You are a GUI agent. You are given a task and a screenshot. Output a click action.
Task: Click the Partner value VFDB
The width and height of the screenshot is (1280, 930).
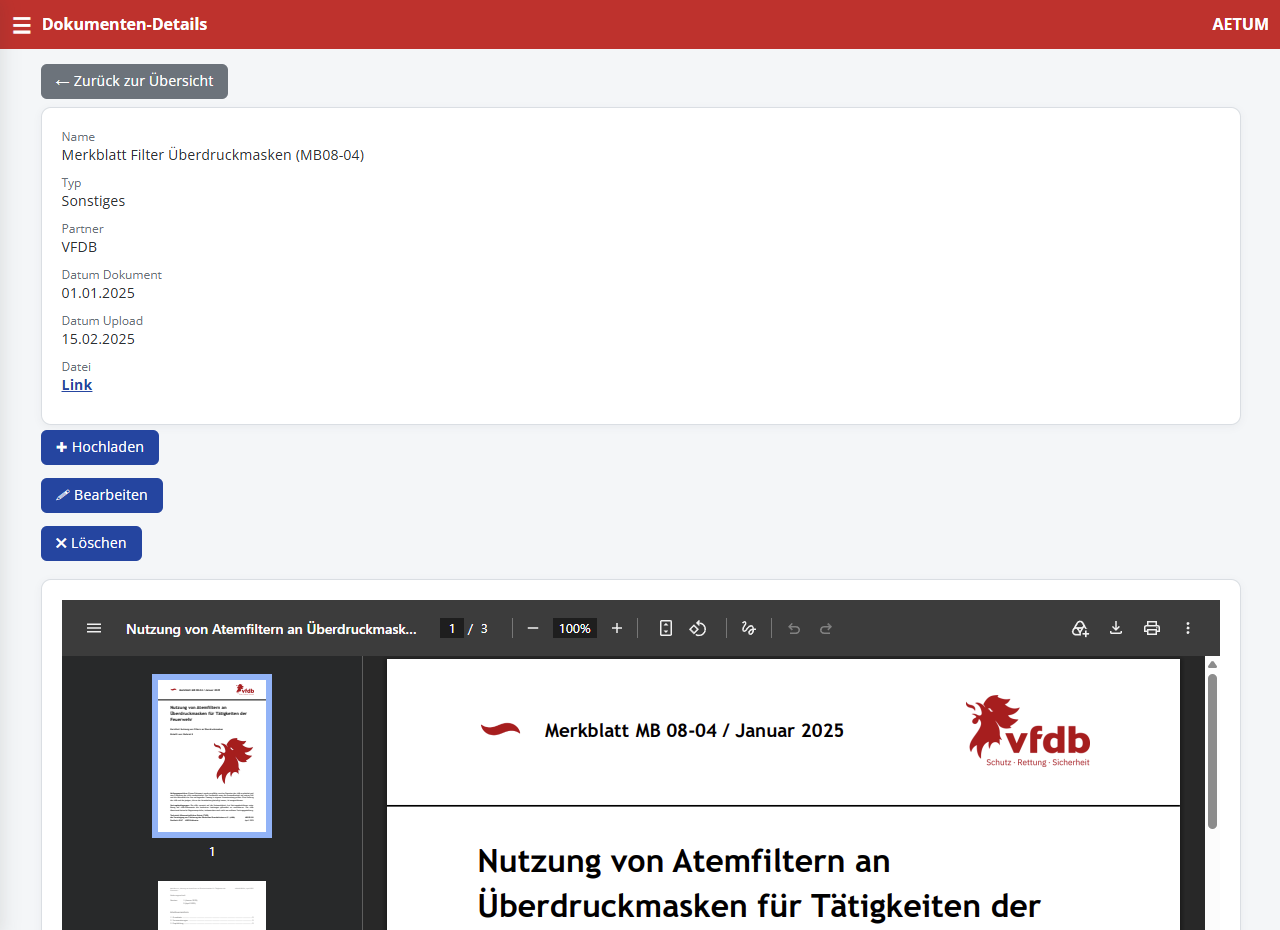[x=80, y=247]
